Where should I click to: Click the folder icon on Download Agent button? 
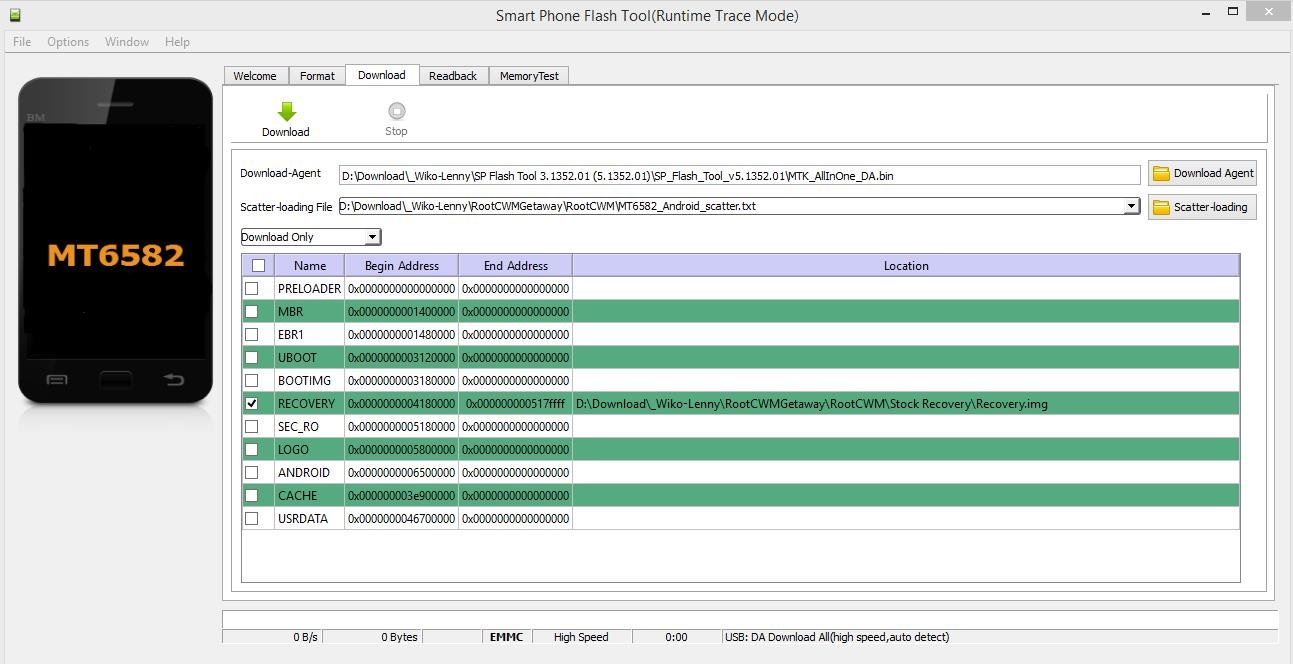click(x=1161, y=173)
